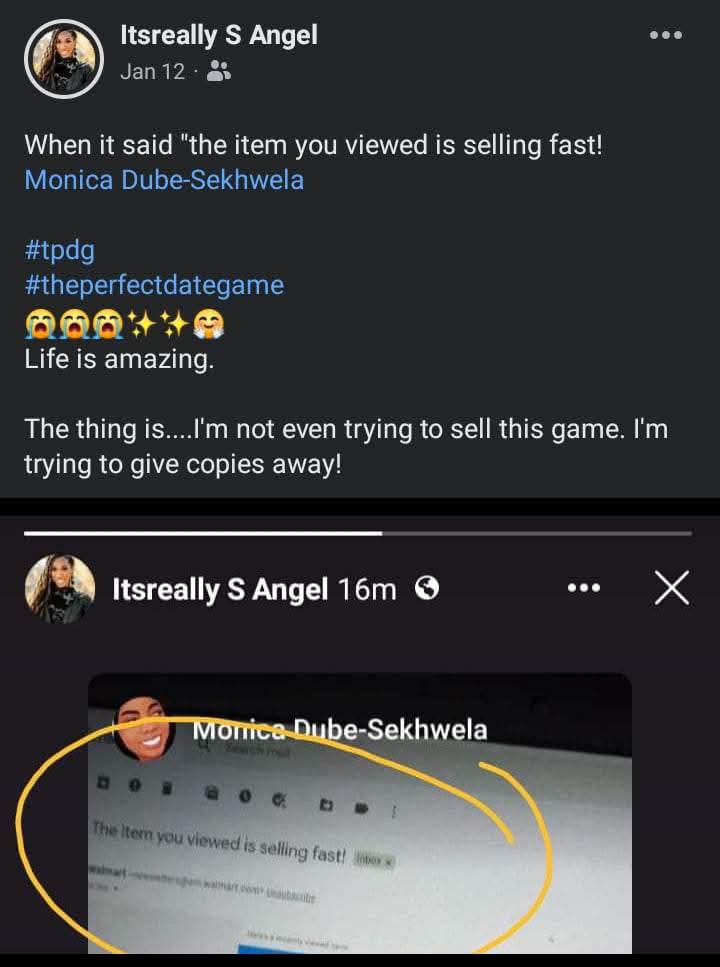Image resolution: width=720 pixels, height=967 pixels.
Task: Click the Inbox label tag beside the email subject
Action: coord(376,858)
